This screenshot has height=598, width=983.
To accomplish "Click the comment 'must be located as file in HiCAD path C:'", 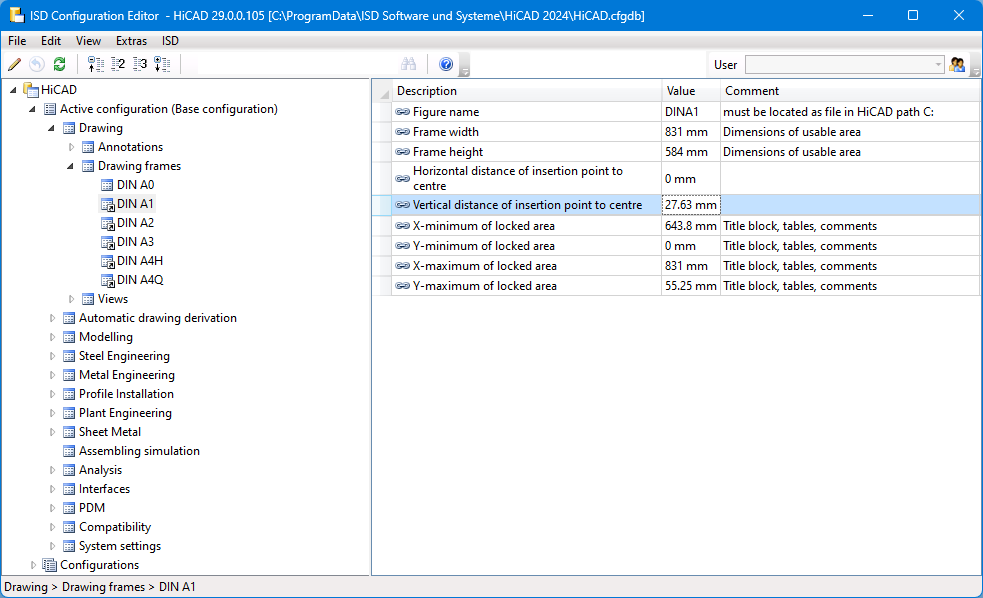I will coord(828,112).
